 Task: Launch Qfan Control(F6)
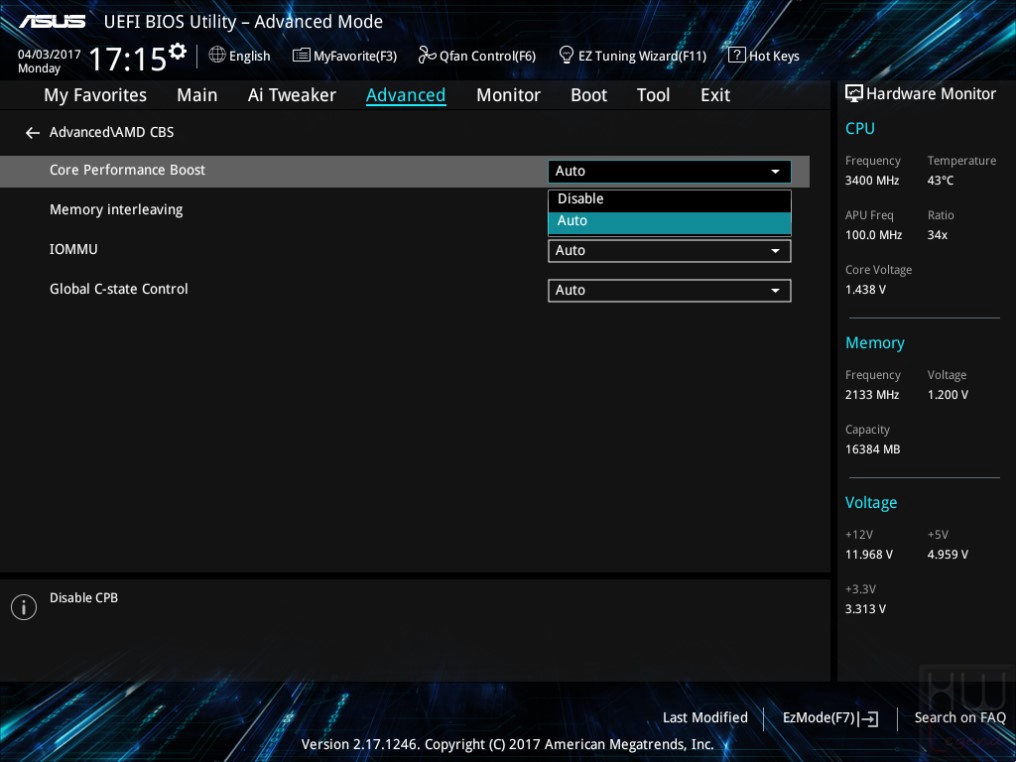(x=487, y=56)
